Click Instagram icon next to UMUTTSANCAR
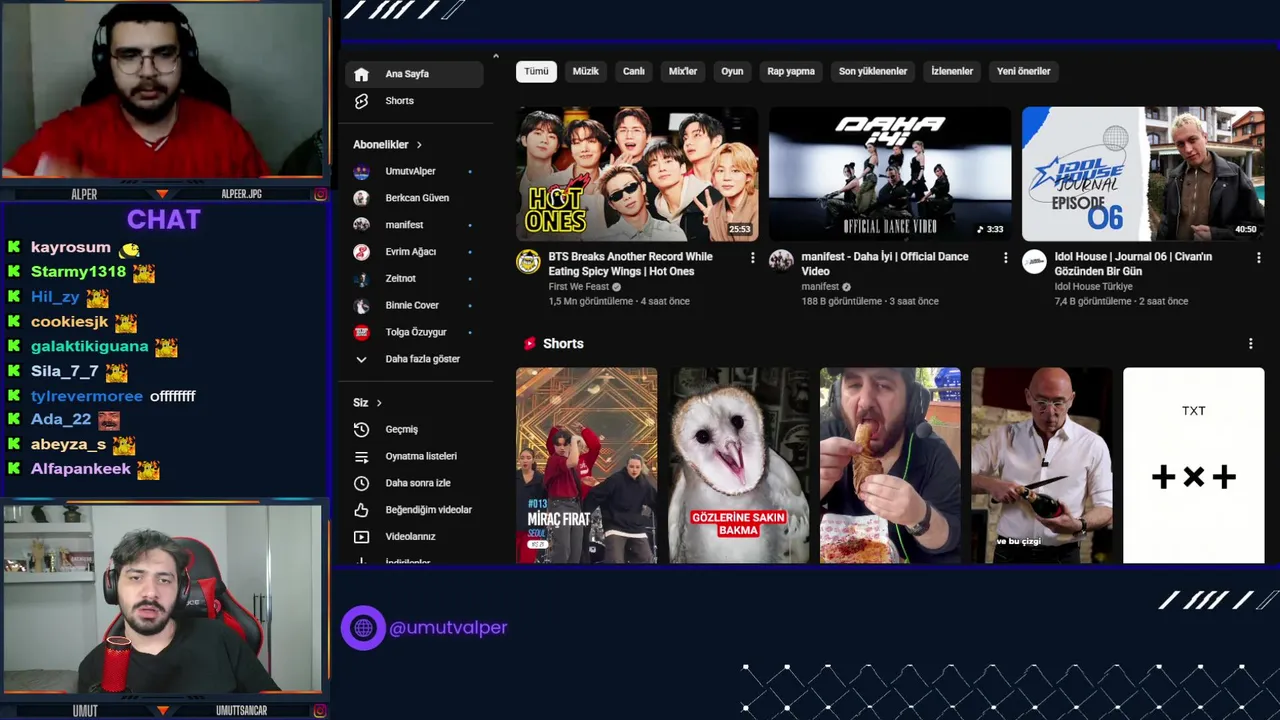 click(x=320, y=711)
